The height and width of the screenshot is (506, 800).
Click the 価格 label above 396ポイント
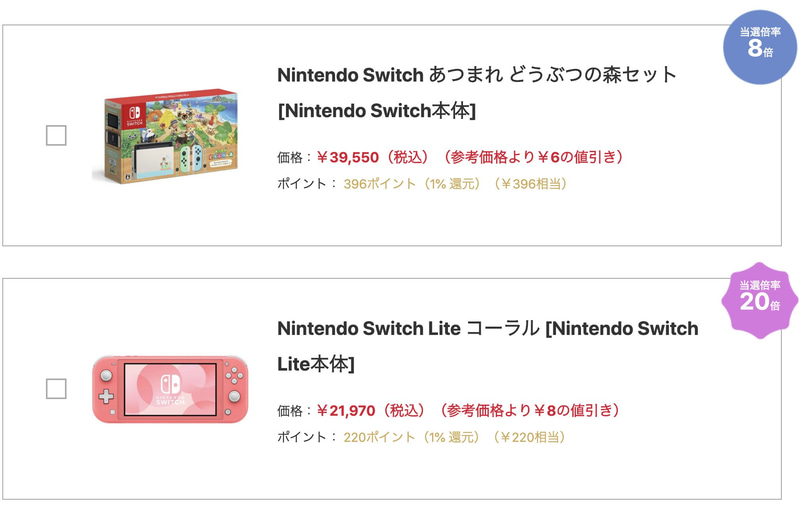[x=291, y=157]
